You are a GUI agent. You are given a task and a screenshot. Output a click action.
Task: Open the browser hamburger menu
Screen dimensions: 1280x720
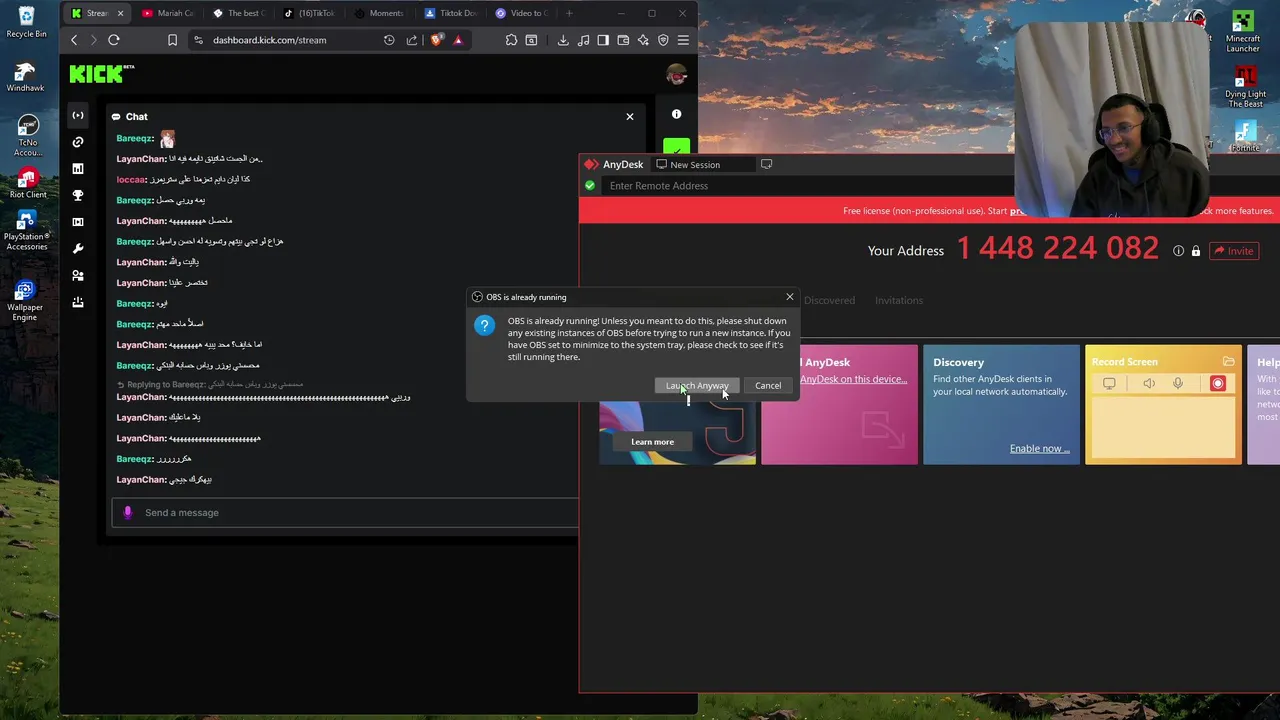click(683, 40)
